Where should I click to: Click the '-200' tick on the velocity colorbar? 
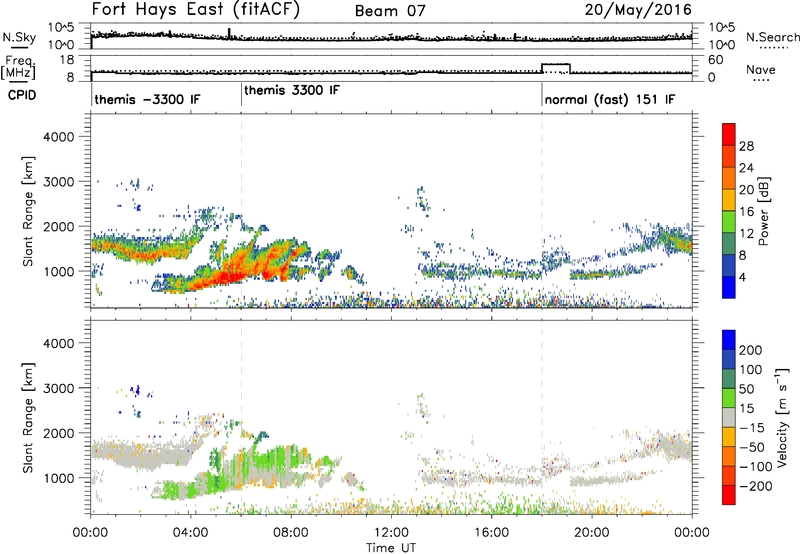point(756,486)
